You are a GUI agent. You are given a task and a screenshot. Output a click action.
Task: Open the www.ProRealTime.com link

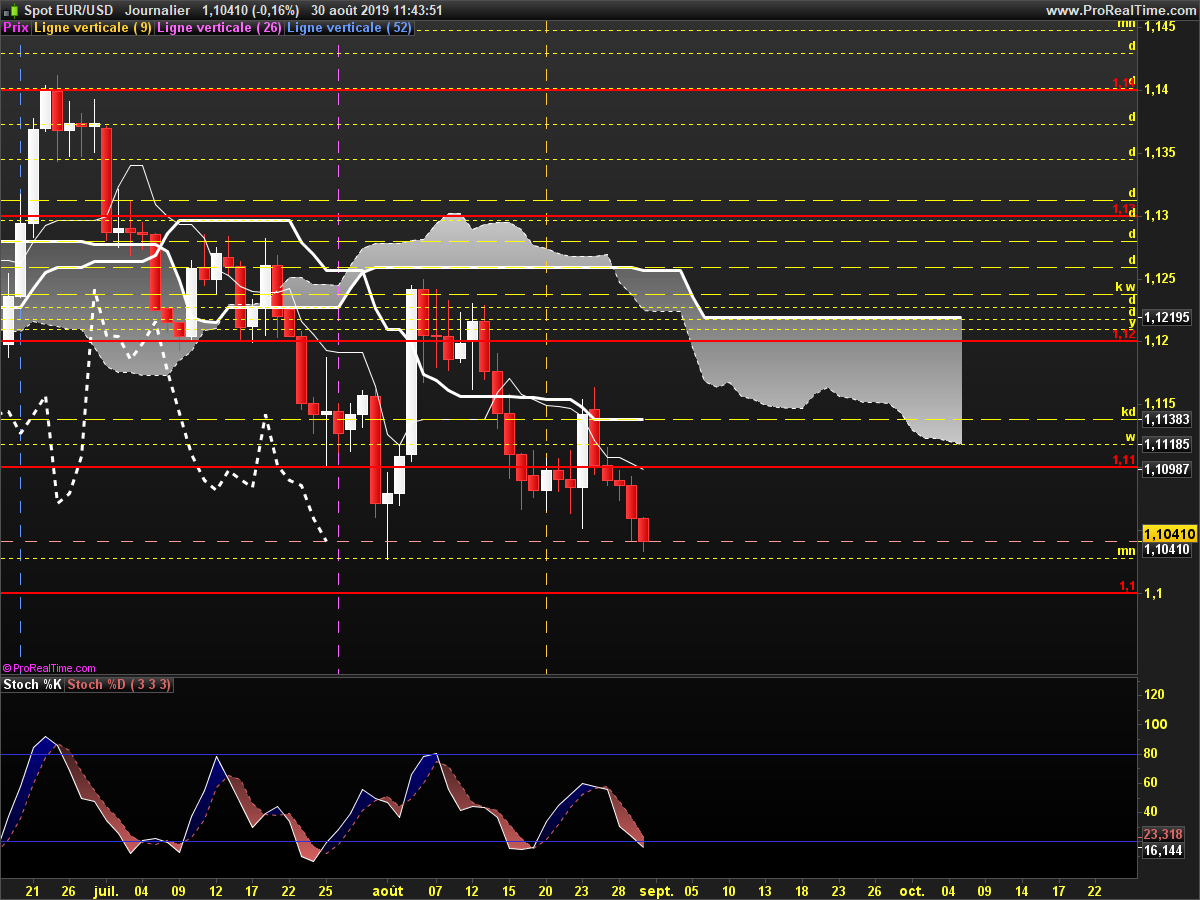coord(1120,10)
